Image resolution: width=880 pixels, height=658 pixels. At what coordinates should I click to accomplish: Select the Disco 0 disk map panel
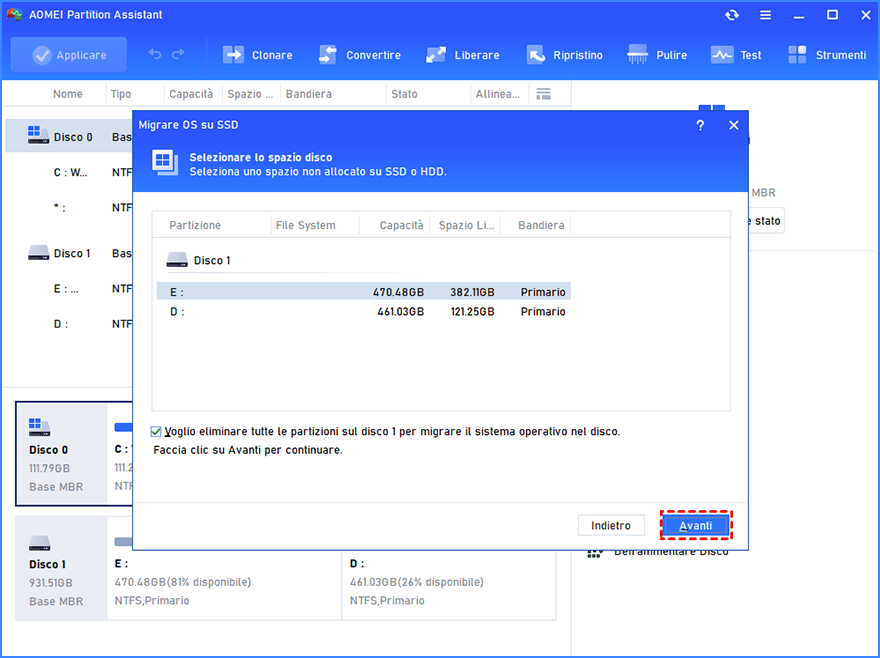[x=61, y=454]
